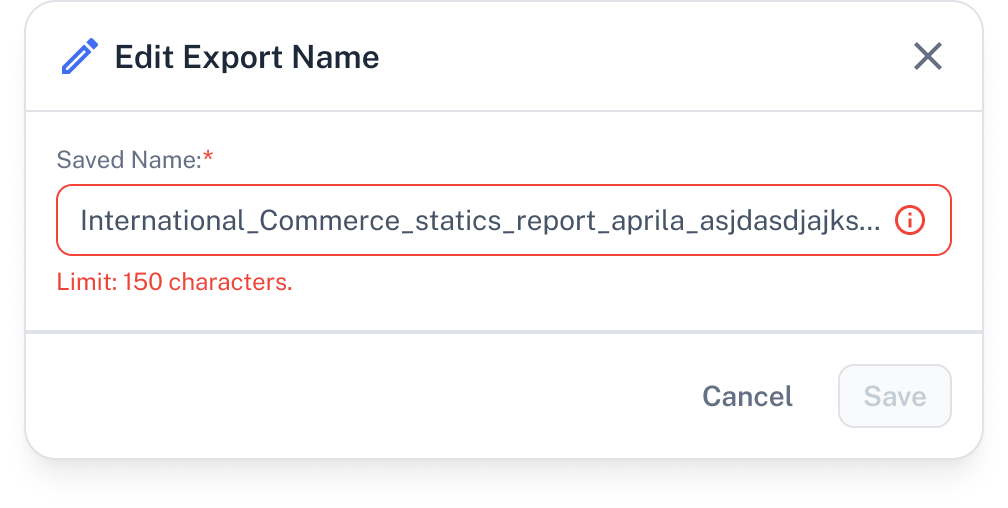The height and width of the screenshot is (508, 1008).
Task: Focus the Saved Name input field
Action: click(x=503, y=220)
